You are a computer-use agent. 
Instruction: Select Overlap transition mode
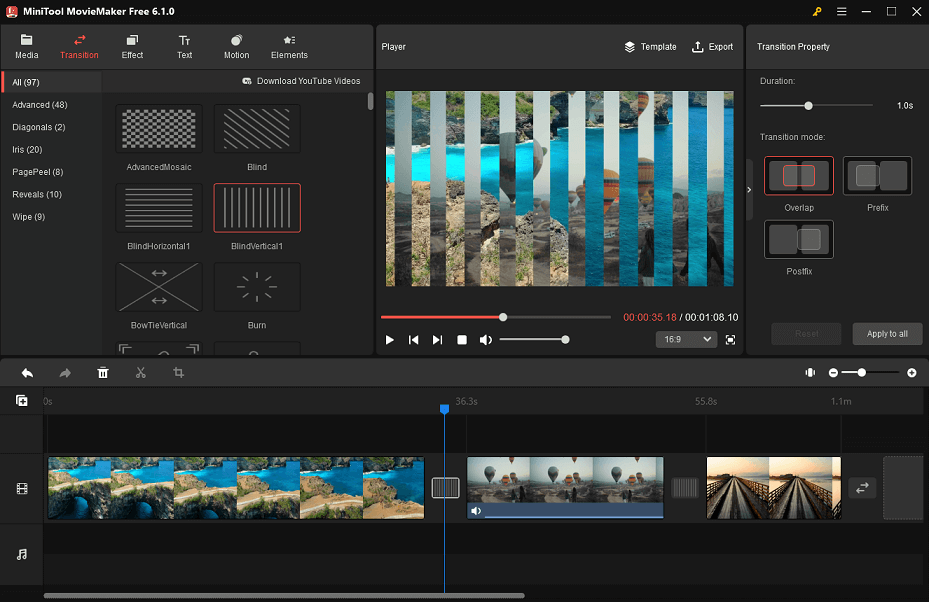tap(799, 176)
